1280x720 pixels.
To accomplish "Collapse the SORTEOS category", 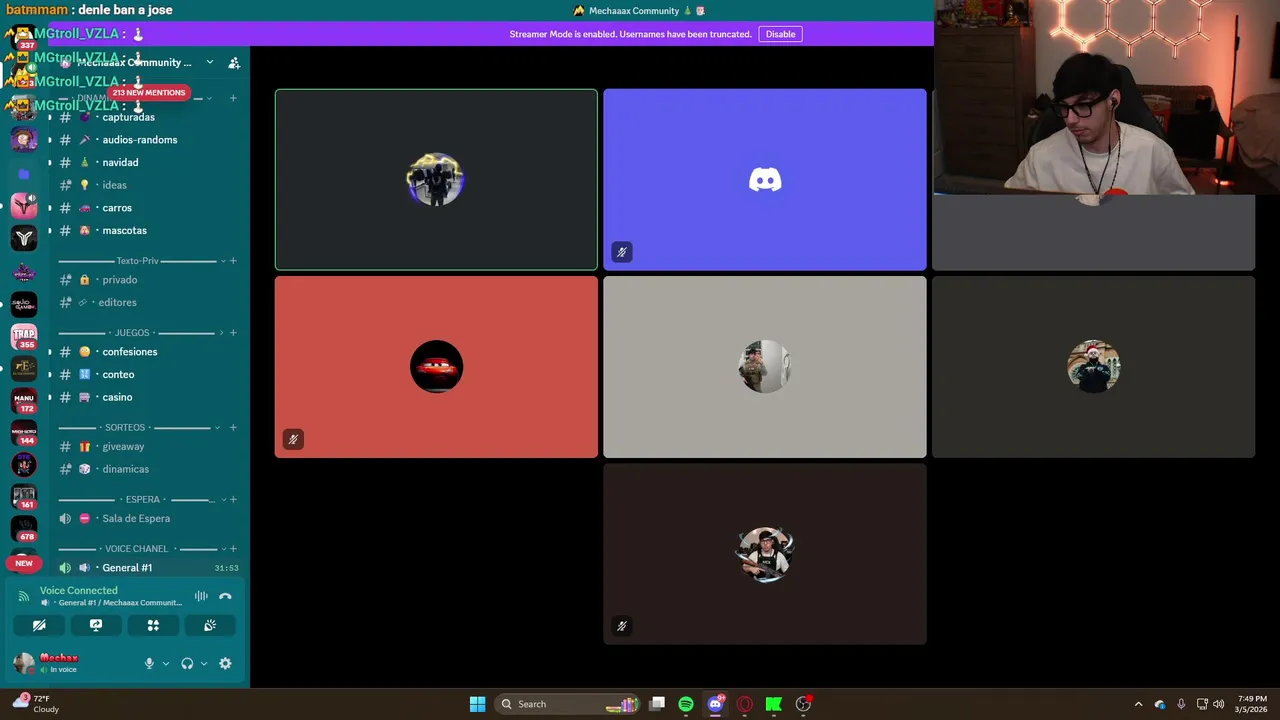I will point(138,427).
